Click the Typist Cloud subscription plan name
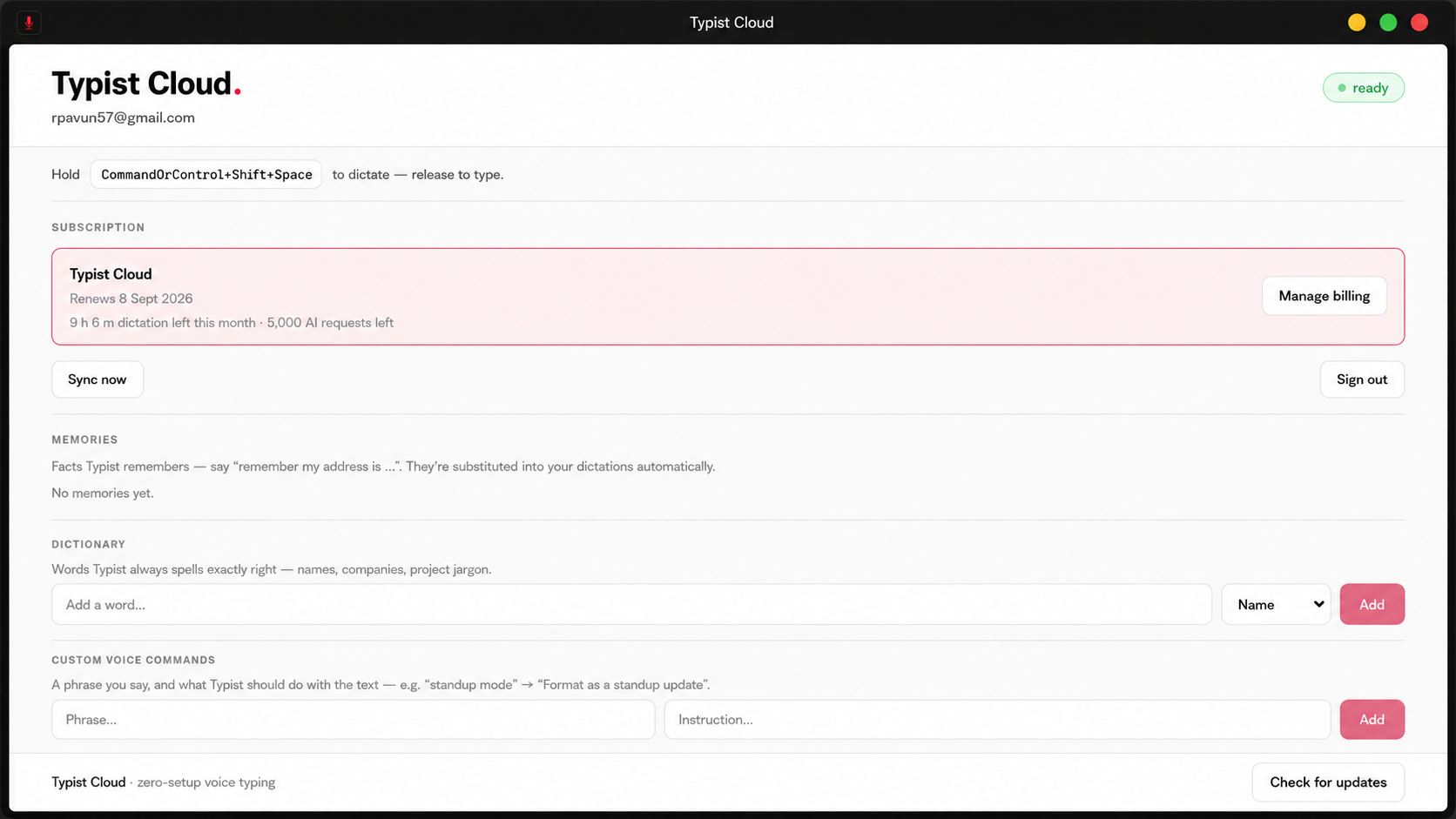The width and height of the screenshot is (1456, 819). [x=111, y=274]
